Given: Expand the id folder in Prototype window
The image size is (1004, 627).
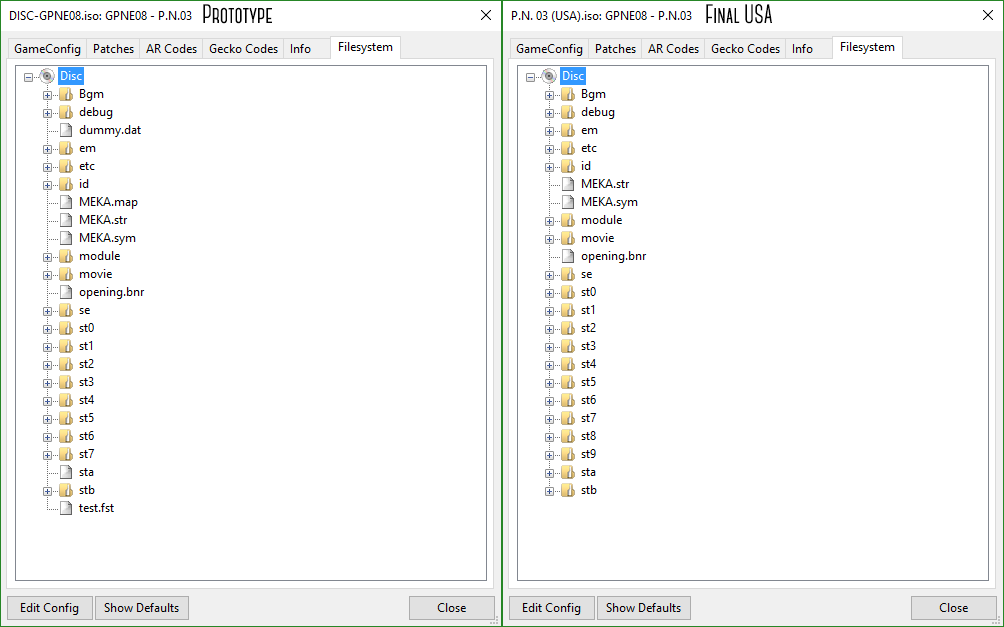Looking at the screenshot, I should pos(47,185).
